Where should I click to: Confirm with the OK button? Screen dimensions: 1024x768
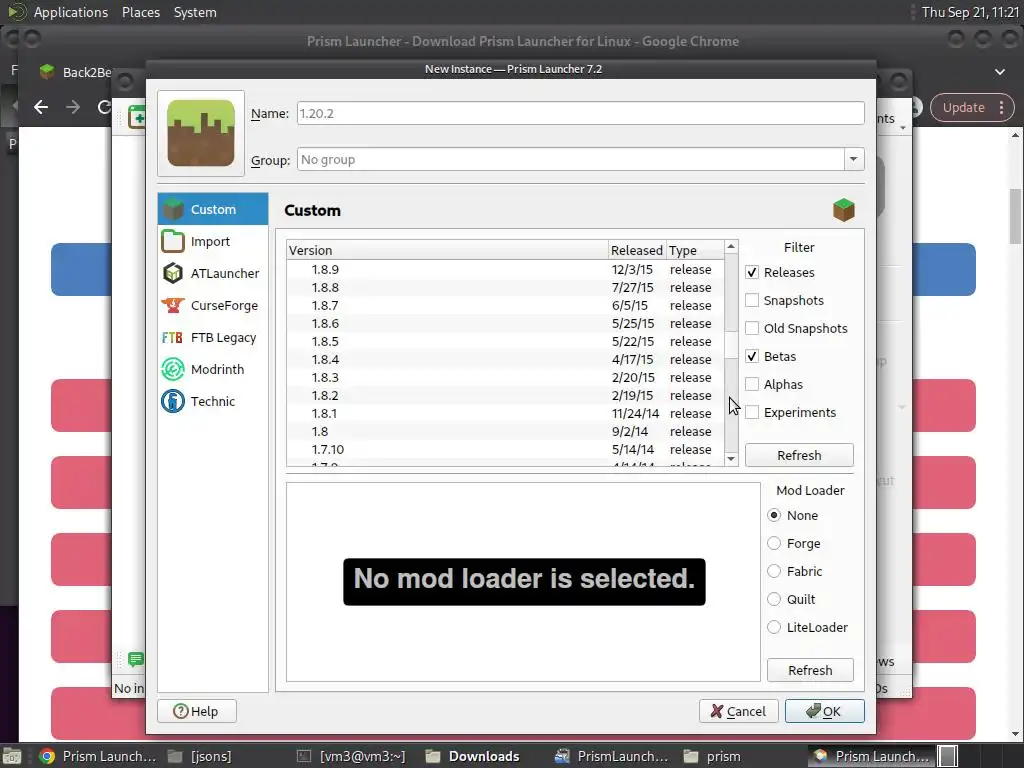(825, 711)
